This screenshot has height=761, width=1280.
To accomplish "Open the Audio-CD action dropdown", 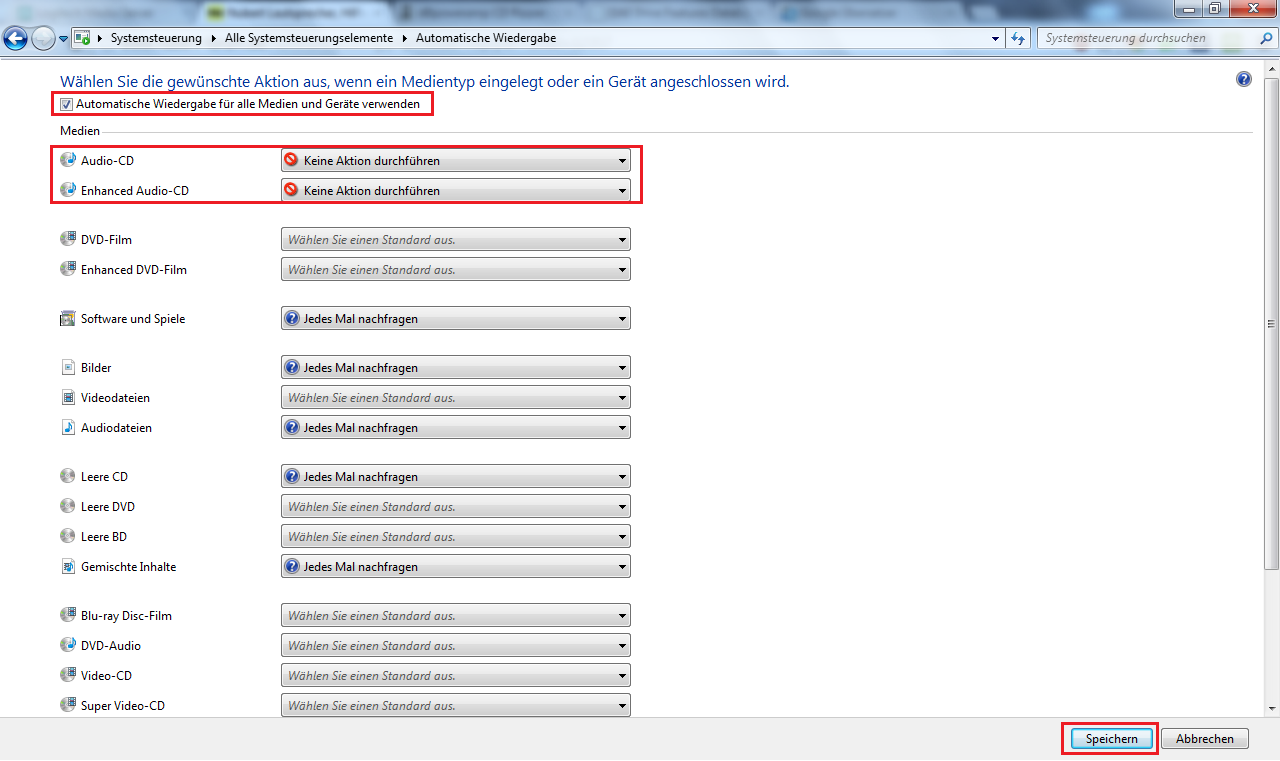I will (455, 160).
